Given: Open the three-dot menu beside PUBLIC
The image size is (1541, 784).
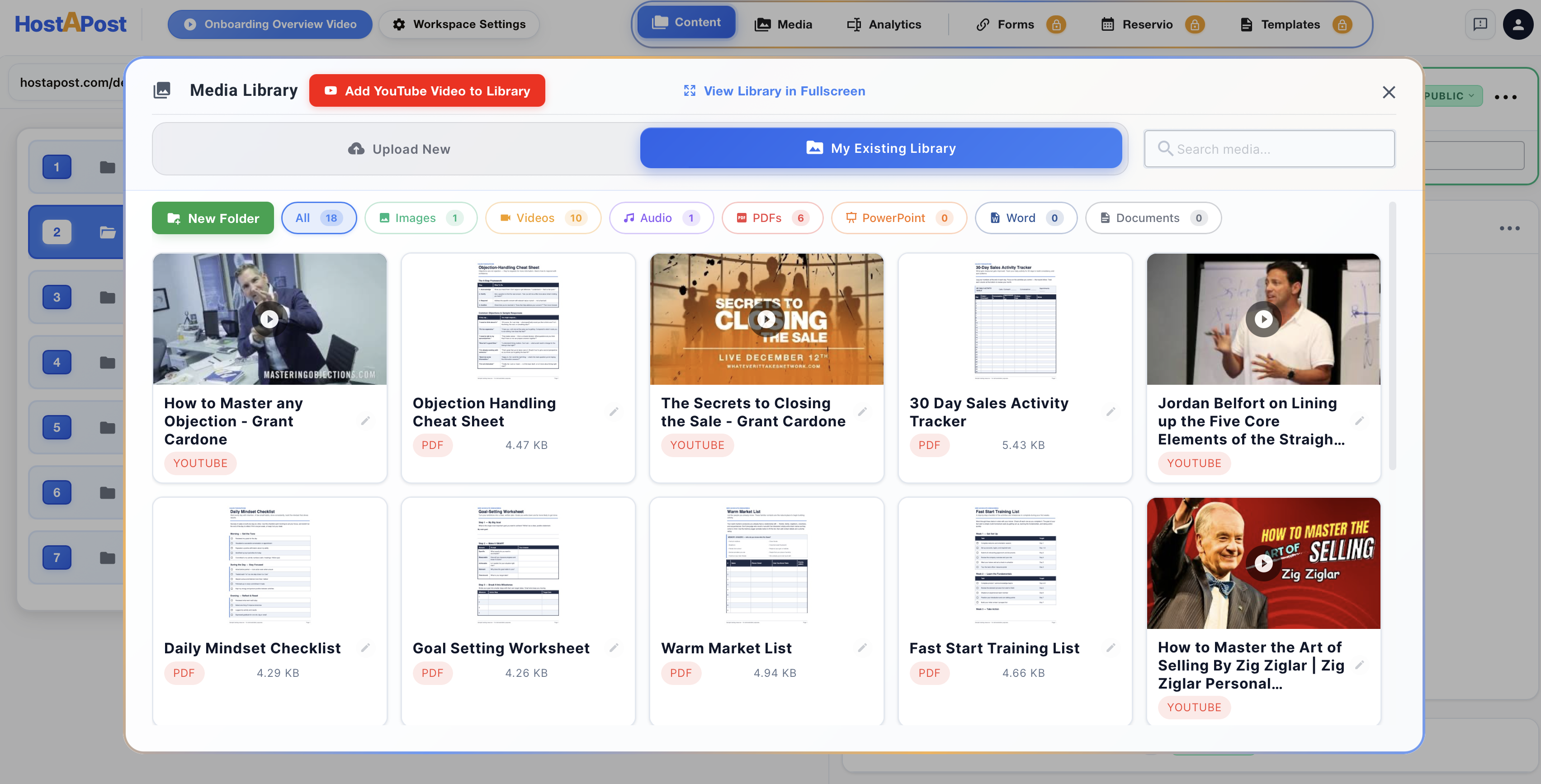Looking at the screenshot, I should (x=1505, y=96).
